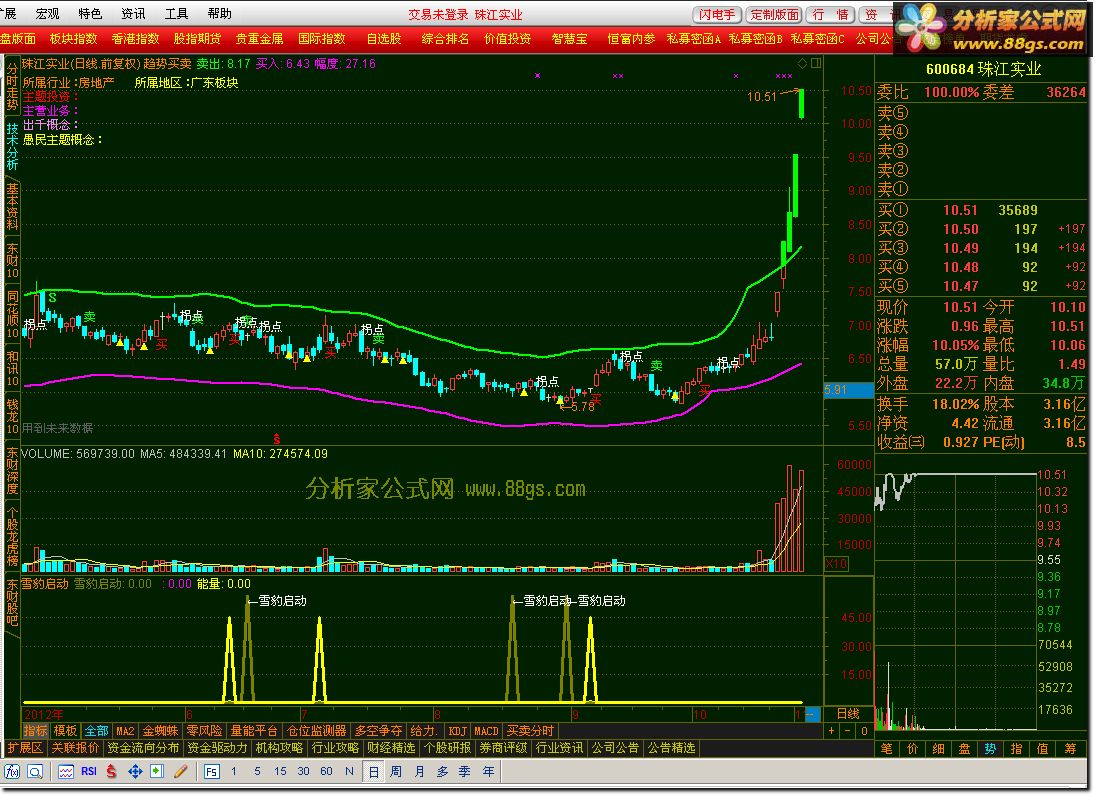Click the minus zoom button beside 日线
The height and width of the screenshot is (795, 1095).
tap(848, 731)
